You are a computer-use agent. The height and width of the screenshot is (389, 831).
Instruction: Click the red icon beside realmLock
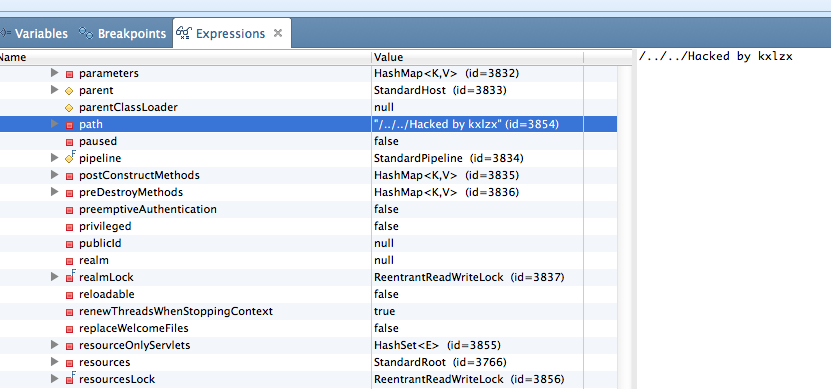tap(69, 277)
